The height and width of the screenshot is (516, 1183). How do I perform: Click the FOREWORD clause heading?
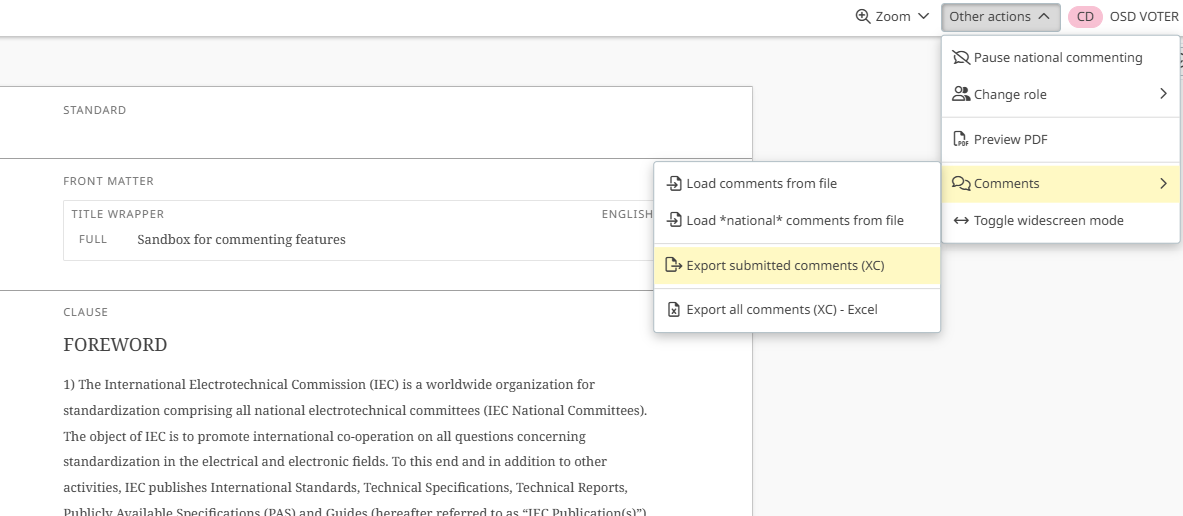pos(115,345)
